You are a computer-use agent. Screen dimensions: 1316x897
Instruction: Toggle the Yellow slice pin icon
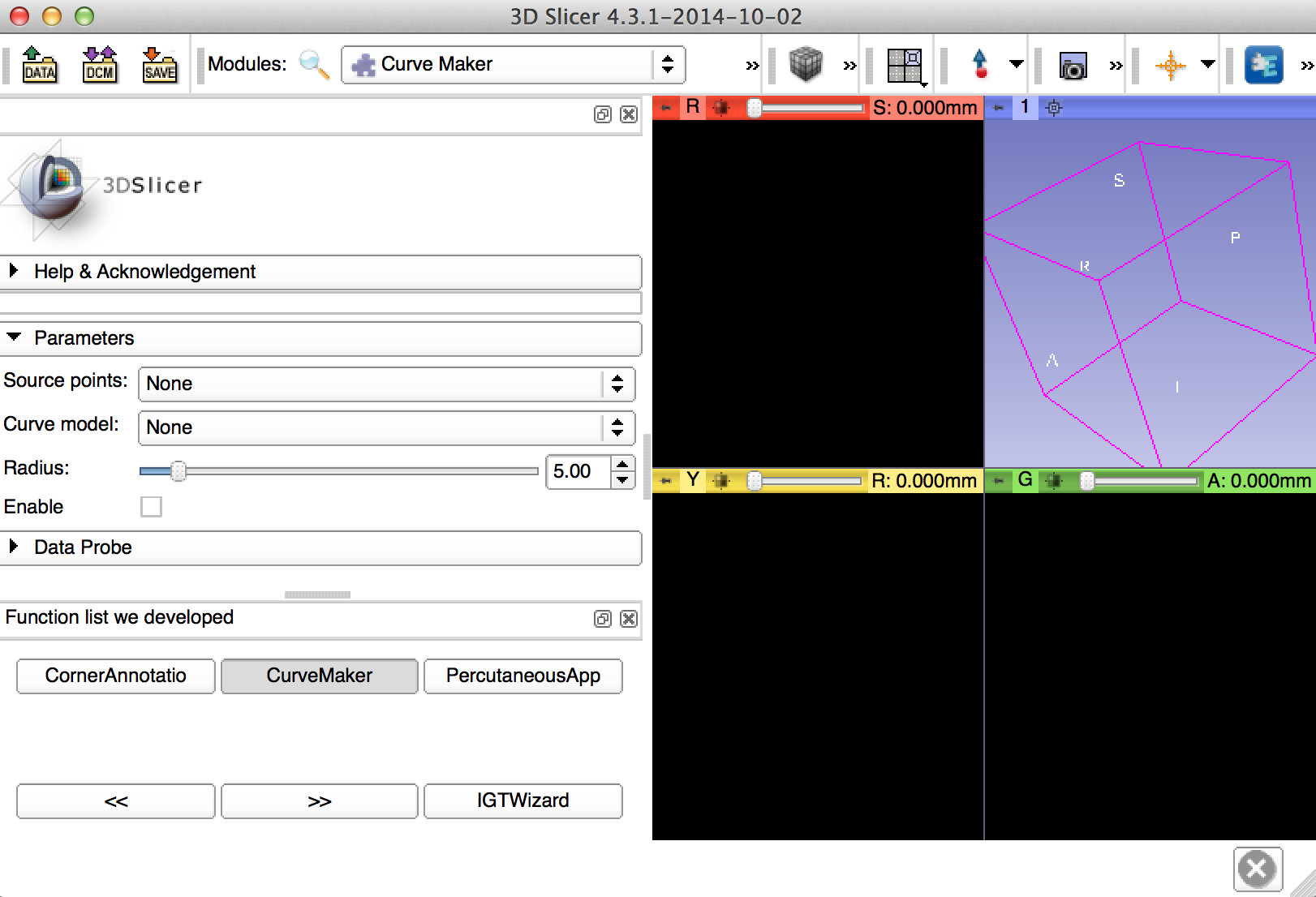[666, 481]
